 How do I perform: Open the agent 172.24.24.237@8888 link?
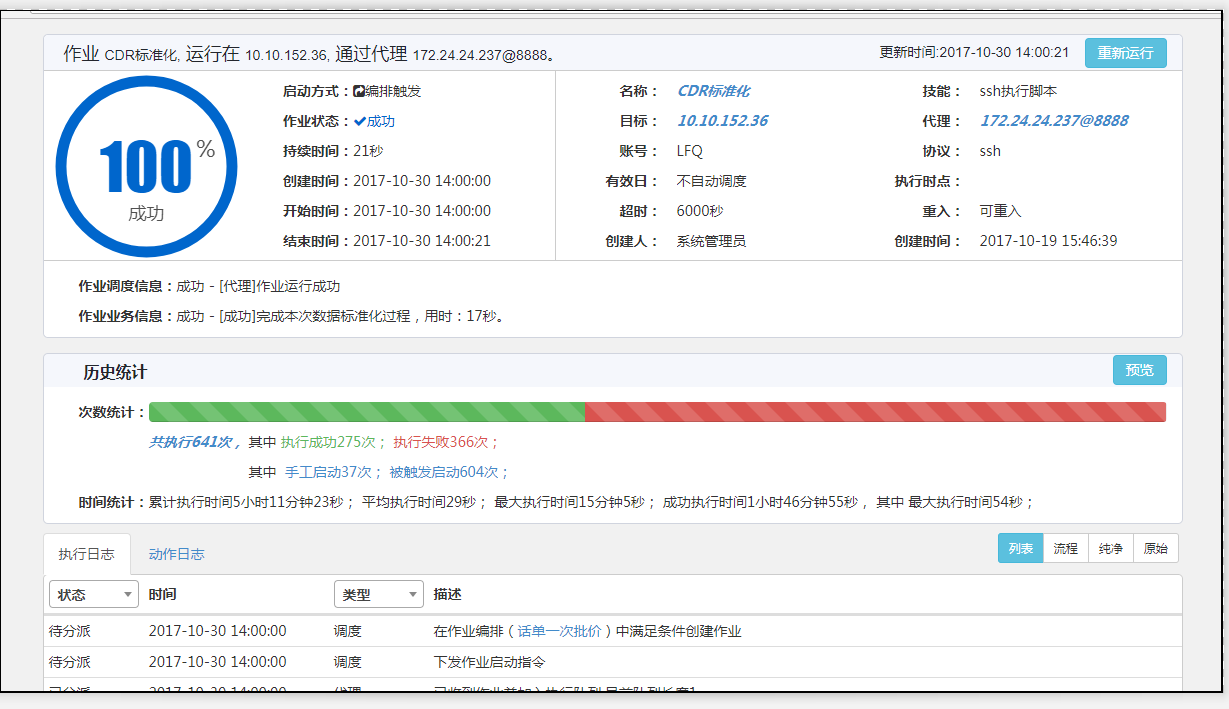point(1053,121)
